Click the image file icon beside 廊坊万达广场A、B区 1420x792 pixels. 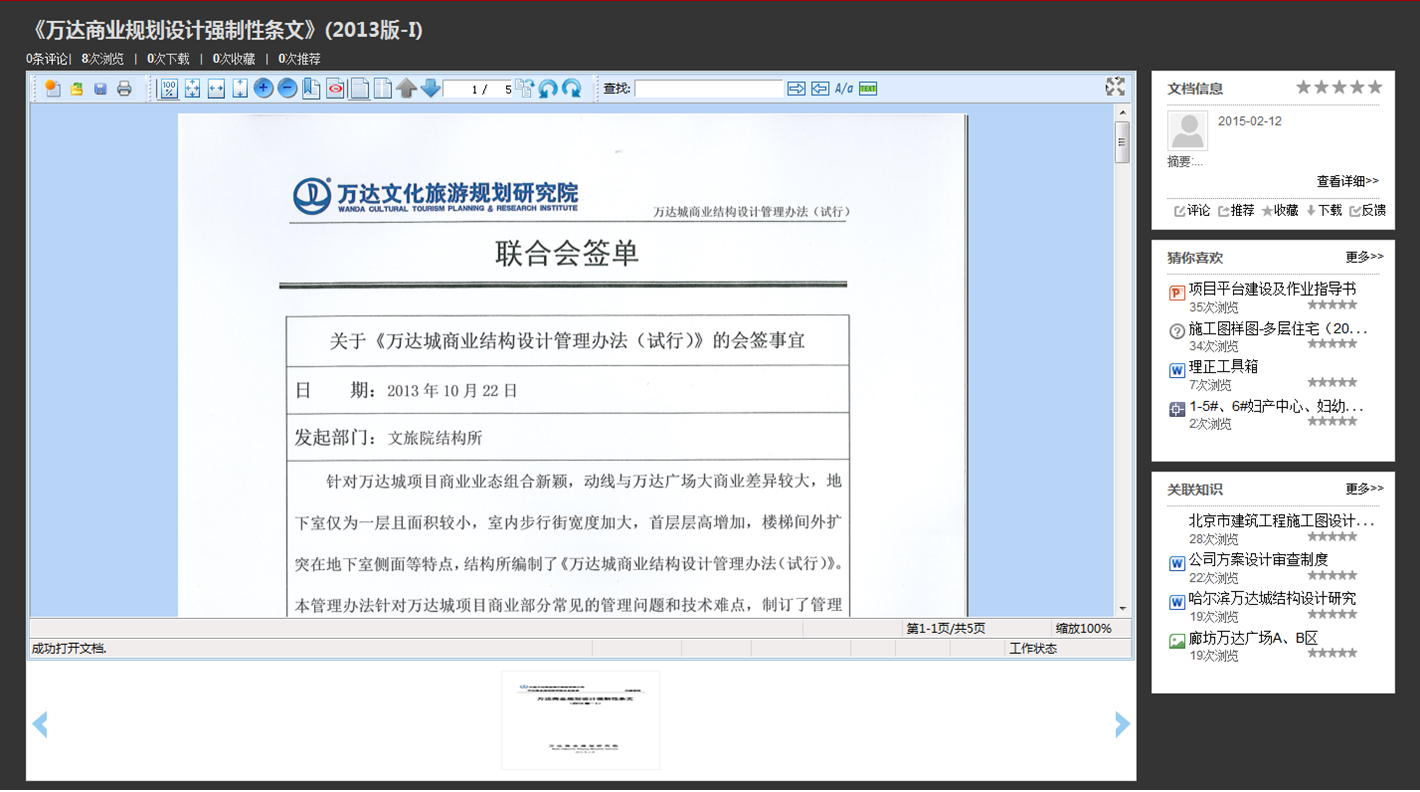(1177, 642)
